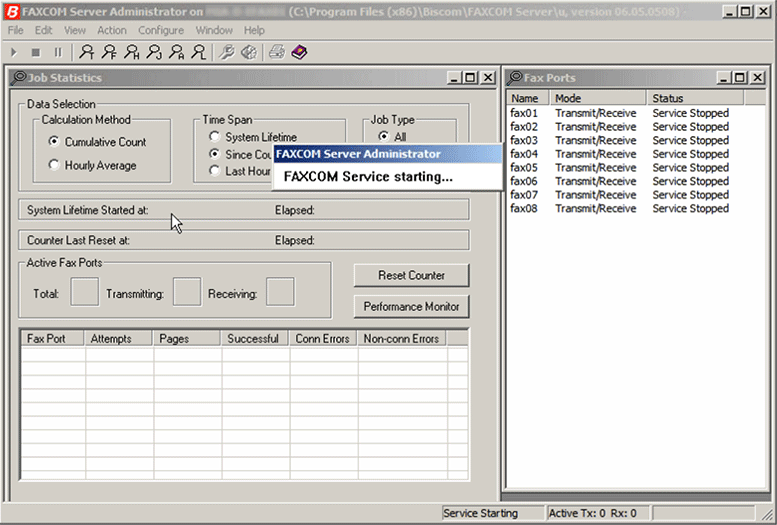Click the gear settings toolbar icon

tap(249, 52)
